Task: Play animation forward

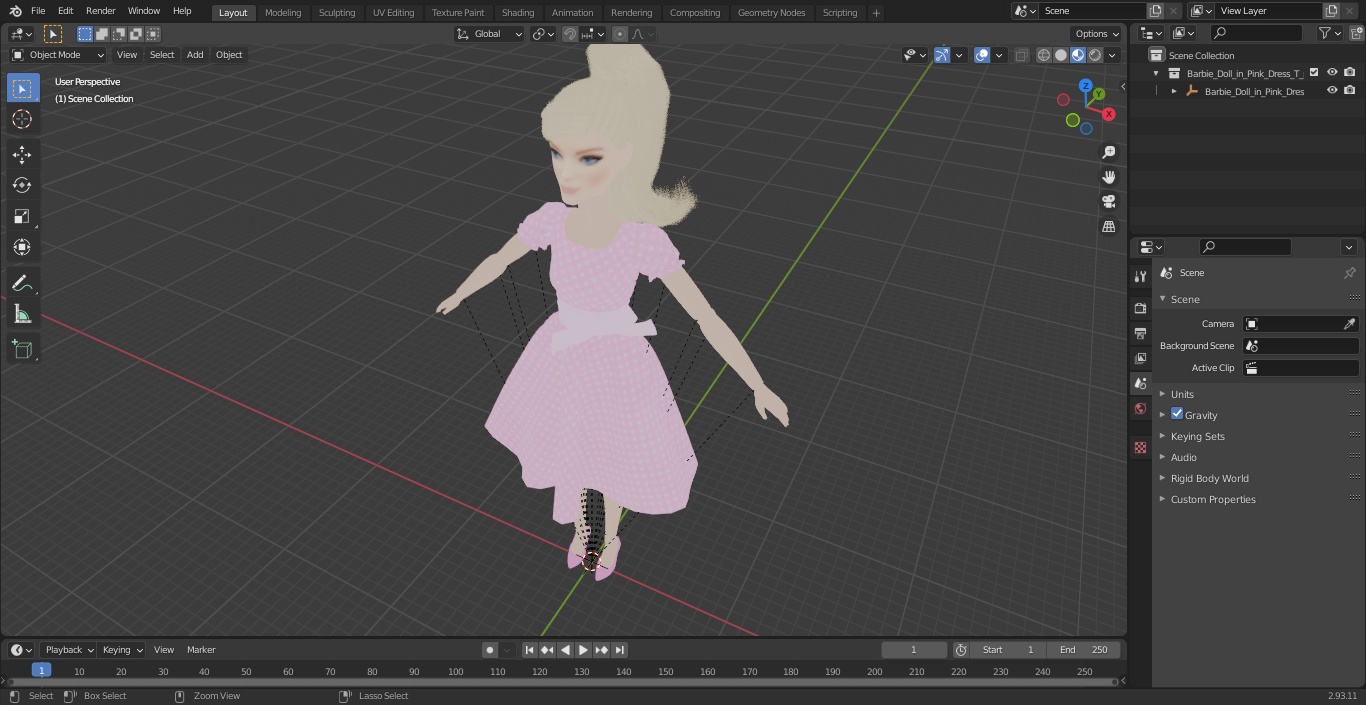Action: coord(583,650)
